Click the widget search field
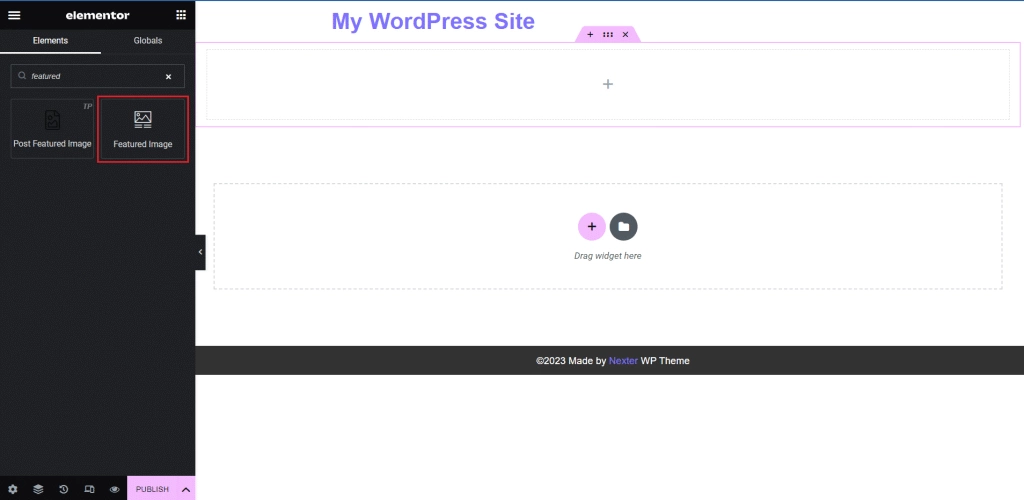 coord(97,76)
